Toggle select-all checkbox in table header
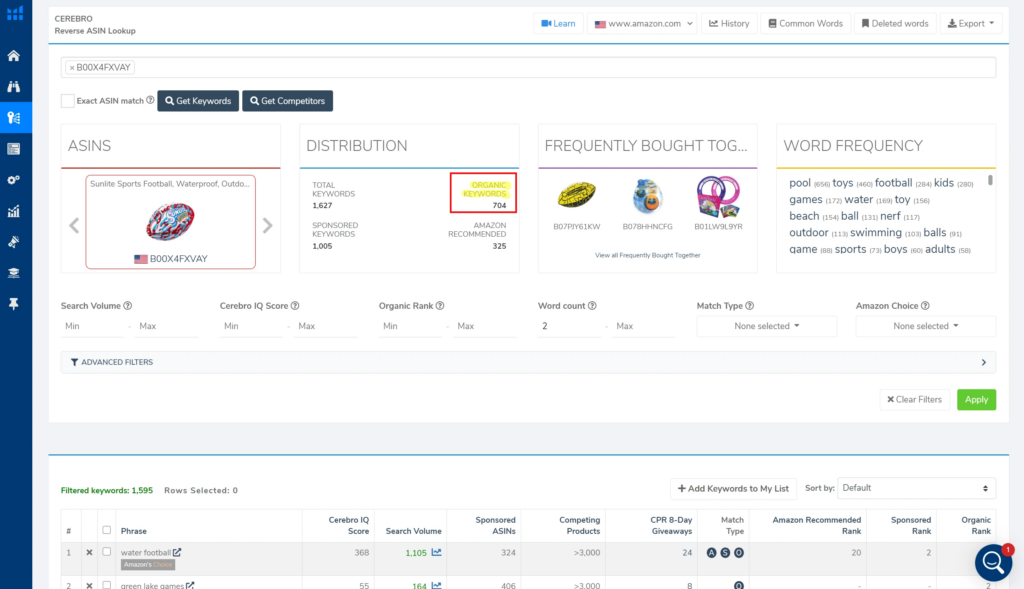 (107, 530)
